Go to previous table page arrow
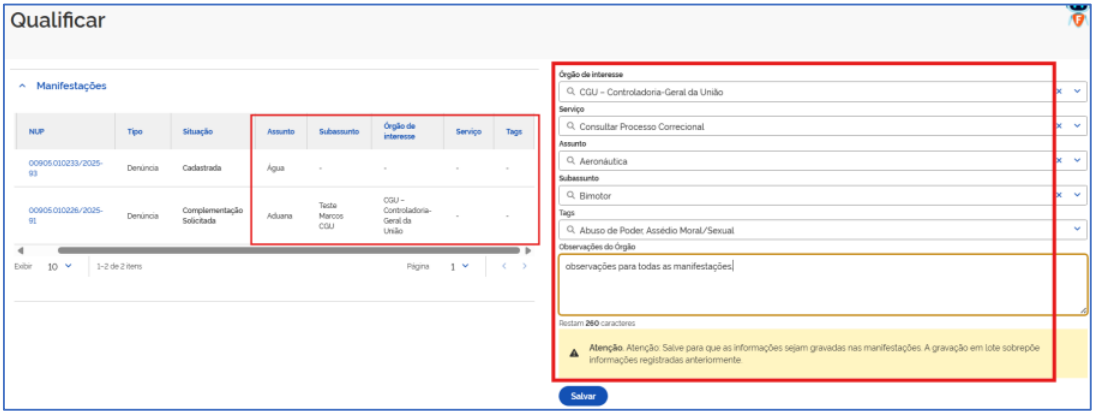Image resolution: width=1096 pixels, height=414 pixels. pyautogui.click(x=504, y=267)
